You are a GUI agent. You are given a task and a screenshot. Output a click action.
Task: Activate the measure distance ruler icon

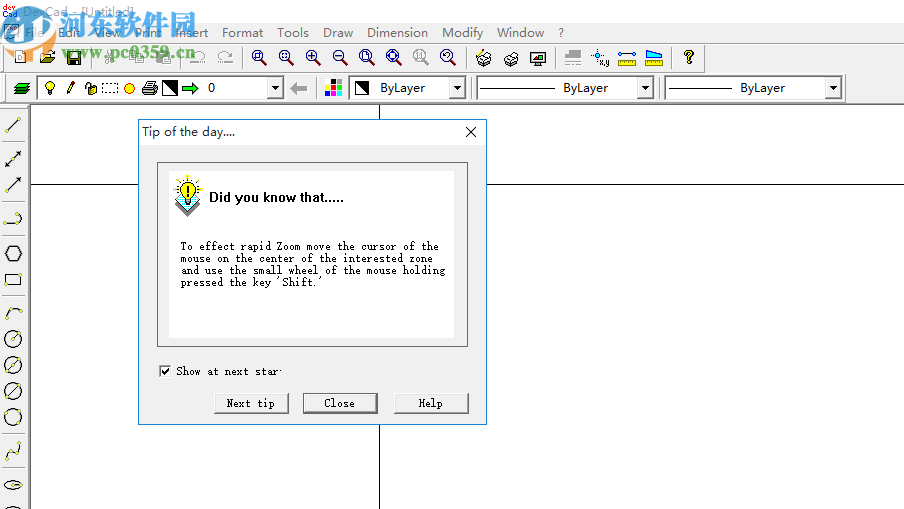[627, 58]
